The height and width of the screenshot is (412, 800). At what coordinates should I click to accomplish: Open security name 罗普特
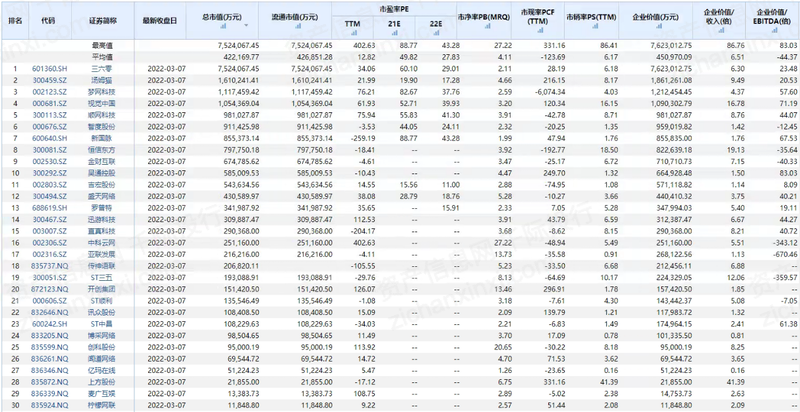pyautogui.click(x=102, y=208)
